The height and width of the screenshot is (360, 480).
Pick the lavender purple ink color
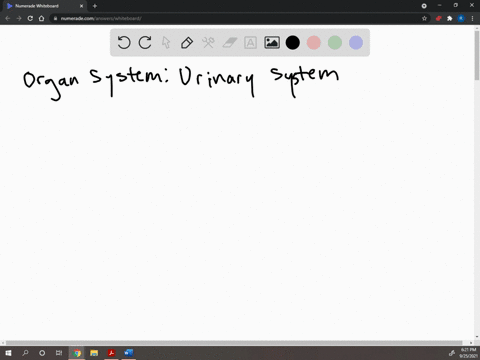click(x=356, y=43)
